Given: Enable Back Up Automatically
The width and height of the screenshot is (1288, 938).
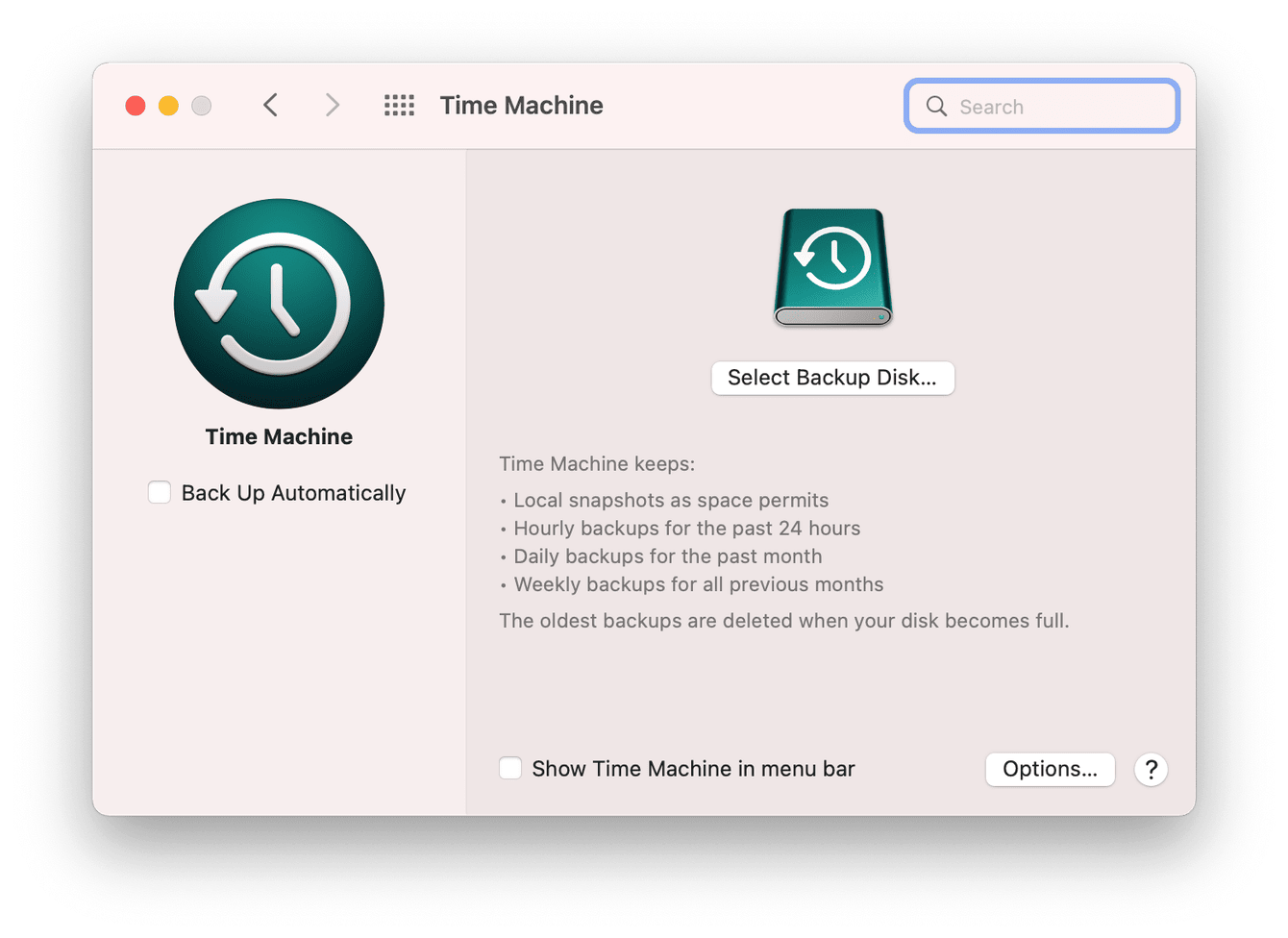Looking at the screenshot, I should point(160,492).
